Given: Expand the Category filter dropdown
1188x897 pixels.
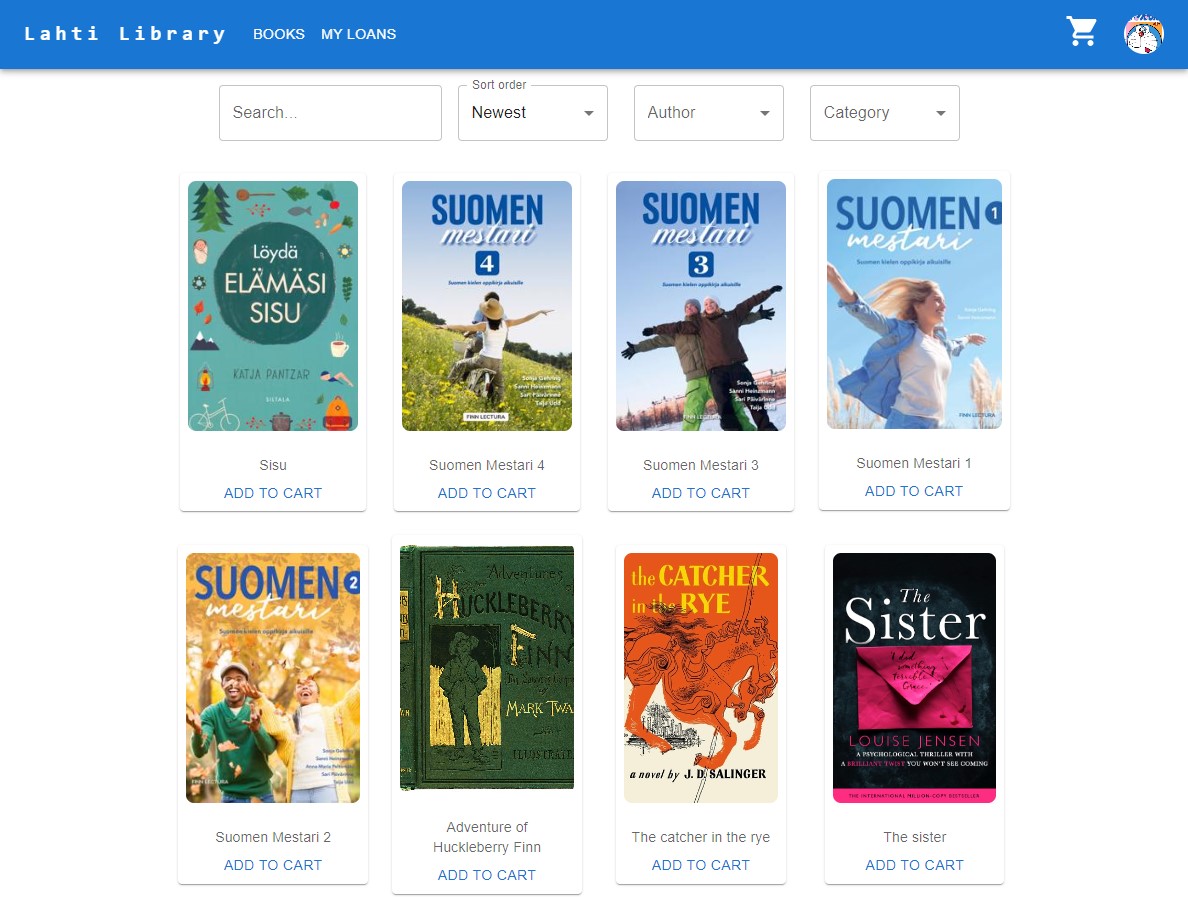Looking at the screenshot, I should [x=884, y=113].
